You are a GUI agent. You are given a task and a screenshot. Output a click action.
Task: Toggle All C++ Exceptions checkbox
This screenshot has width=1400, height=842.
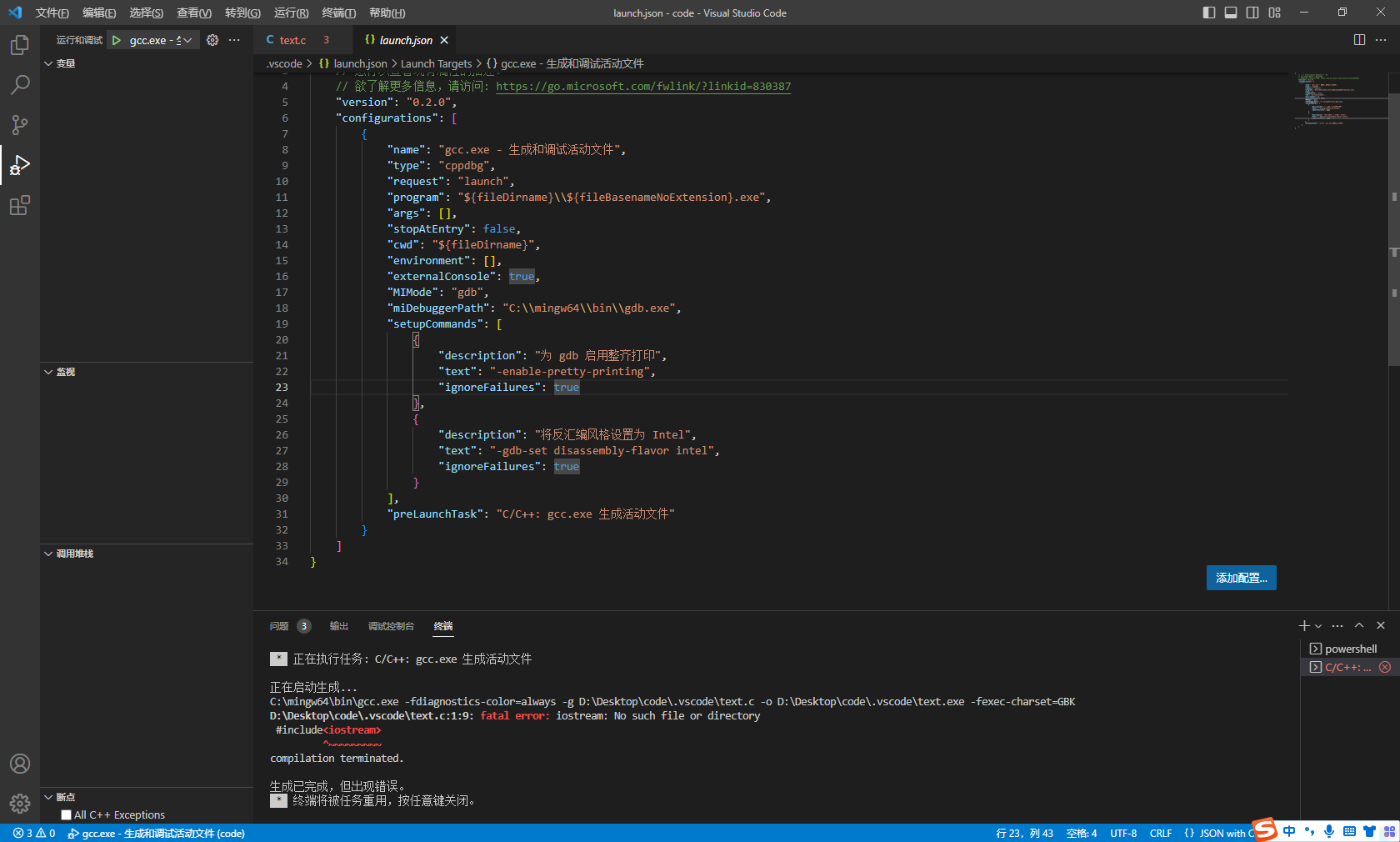point(66,814)
